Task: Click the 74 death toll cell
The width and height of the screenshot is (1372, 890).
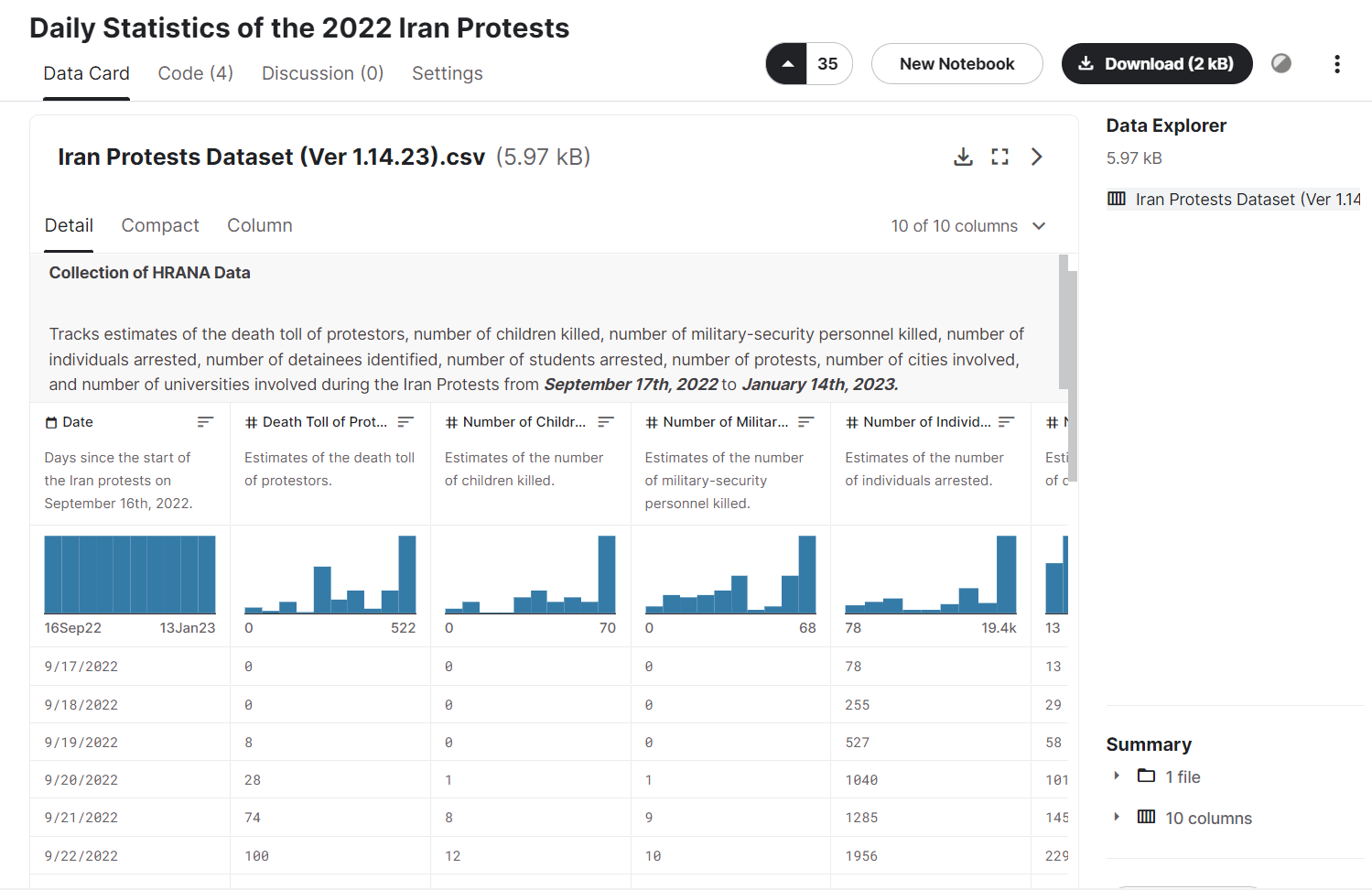Action: tap(253, 818)
